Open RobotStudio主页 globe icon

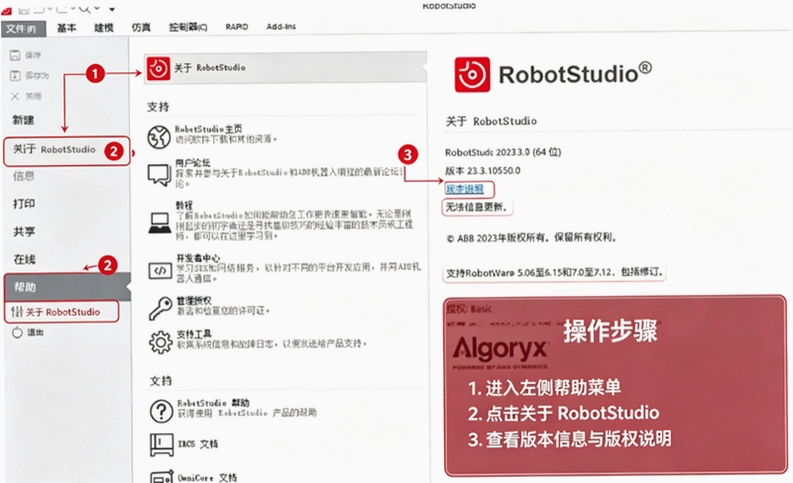[x=159, y=137]
